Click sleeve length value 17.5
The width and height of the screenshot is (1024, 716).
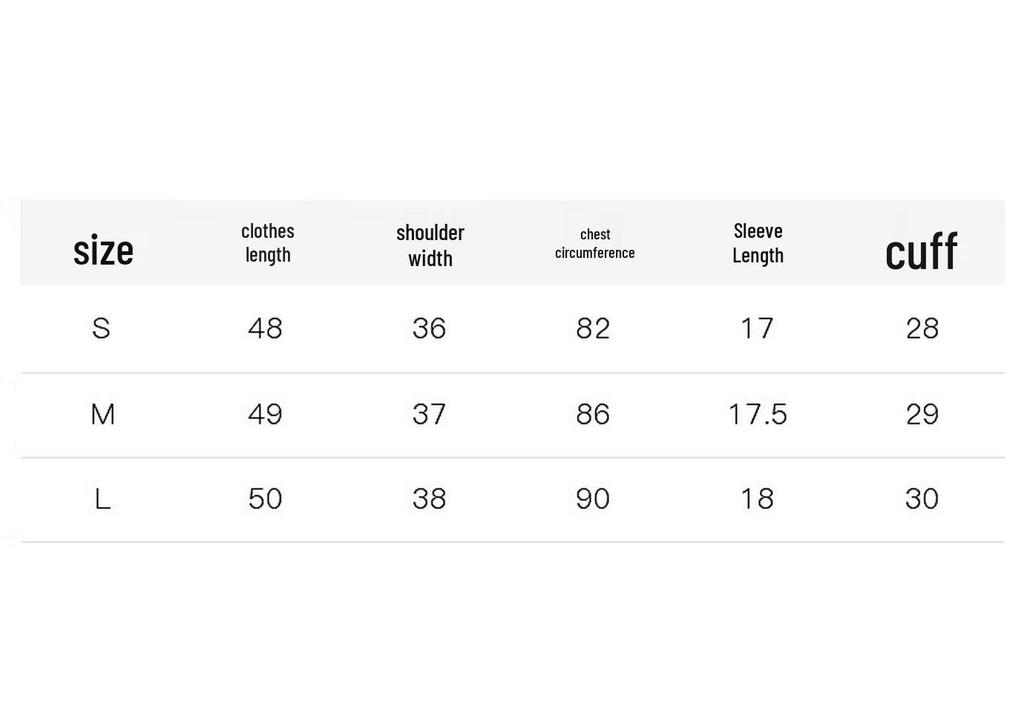pos(758,414)
